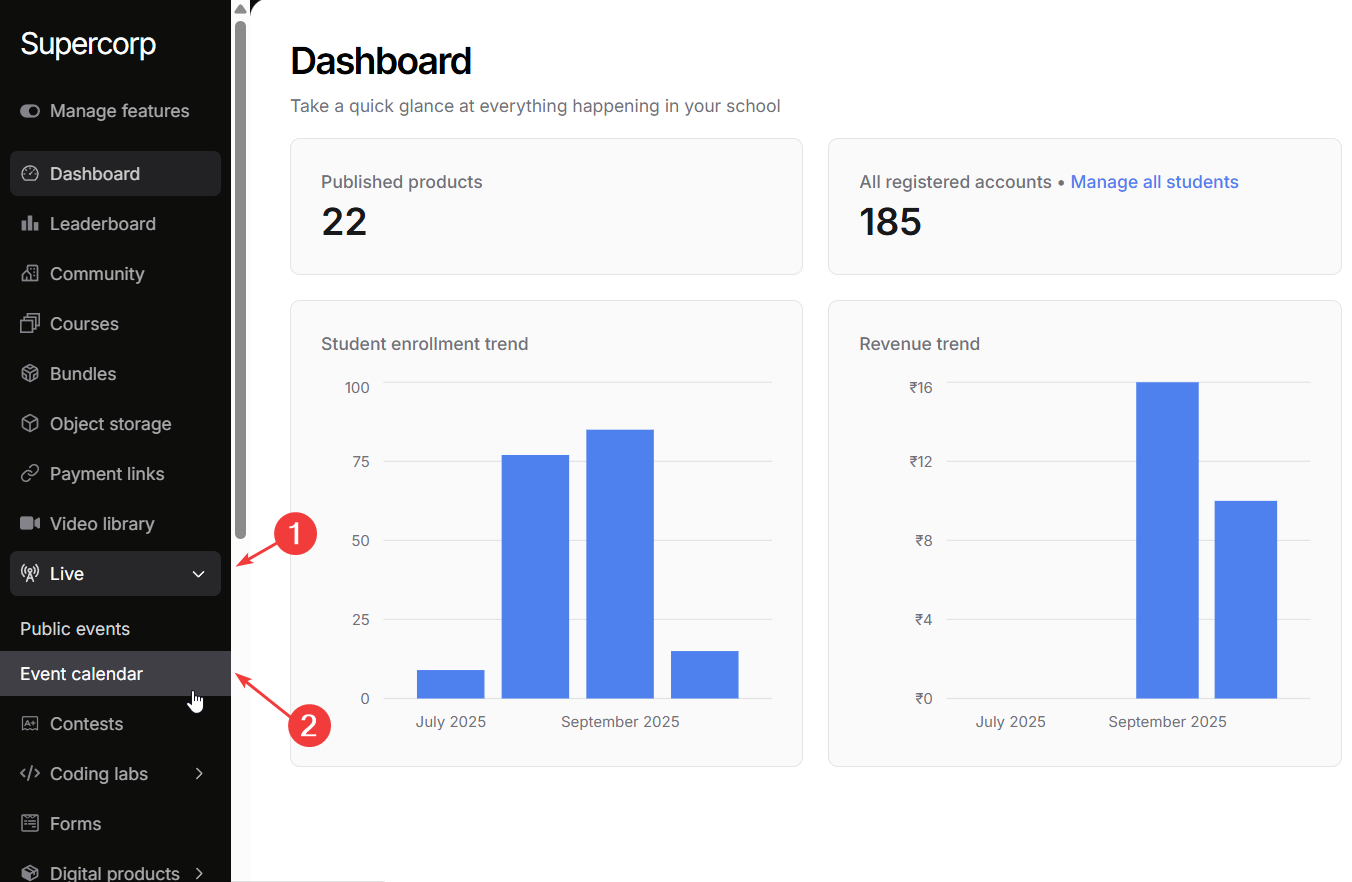Screen dimensions: 1352x882
Task: Expand the Digital products submenu arrow
Action: coord(198,873)
